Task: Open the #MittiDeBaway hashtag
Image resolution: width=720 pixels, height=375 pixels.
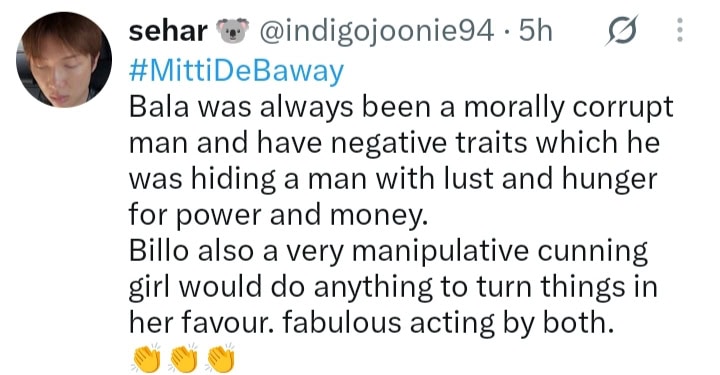Action: (236, 71)
